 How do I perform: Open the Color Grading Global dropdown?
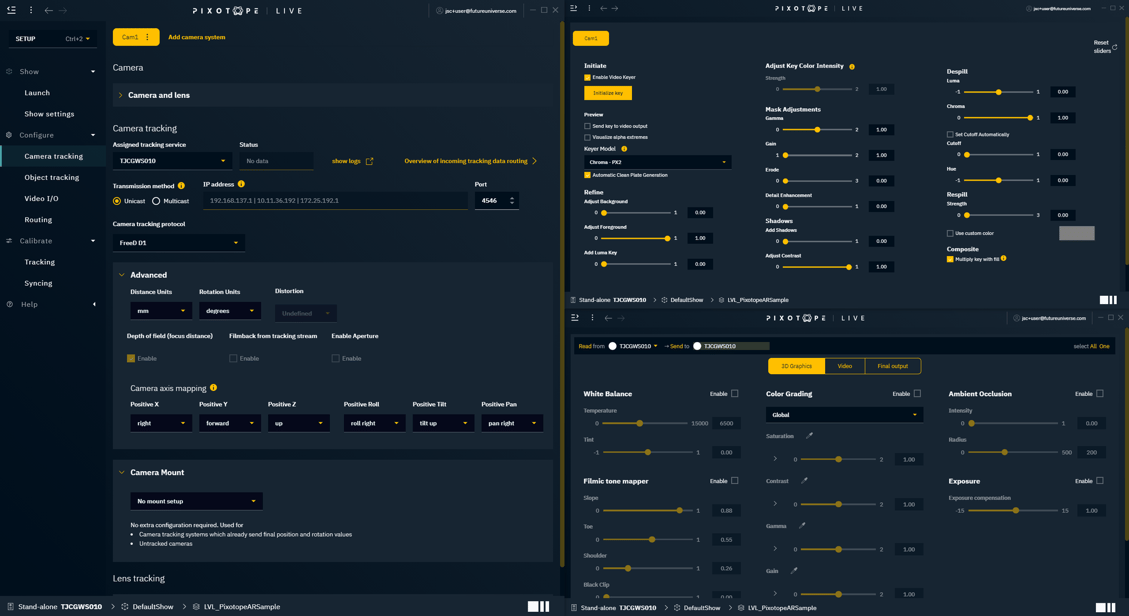point(844,415)
